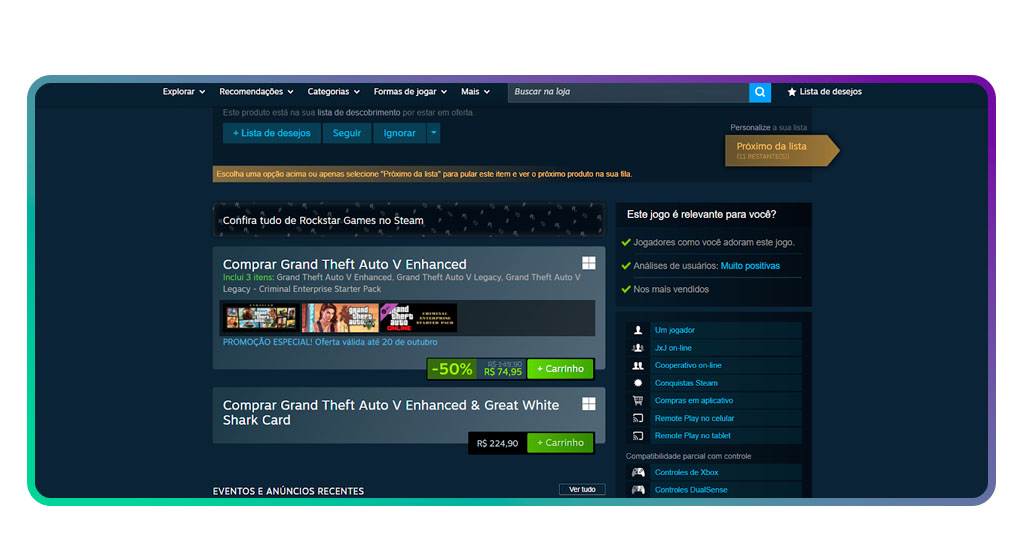The height and width of the screenshot is (536, 1024).
Task: Click the Buscar na loja search field
Action: pyautogui.click(x=628, y=92)
